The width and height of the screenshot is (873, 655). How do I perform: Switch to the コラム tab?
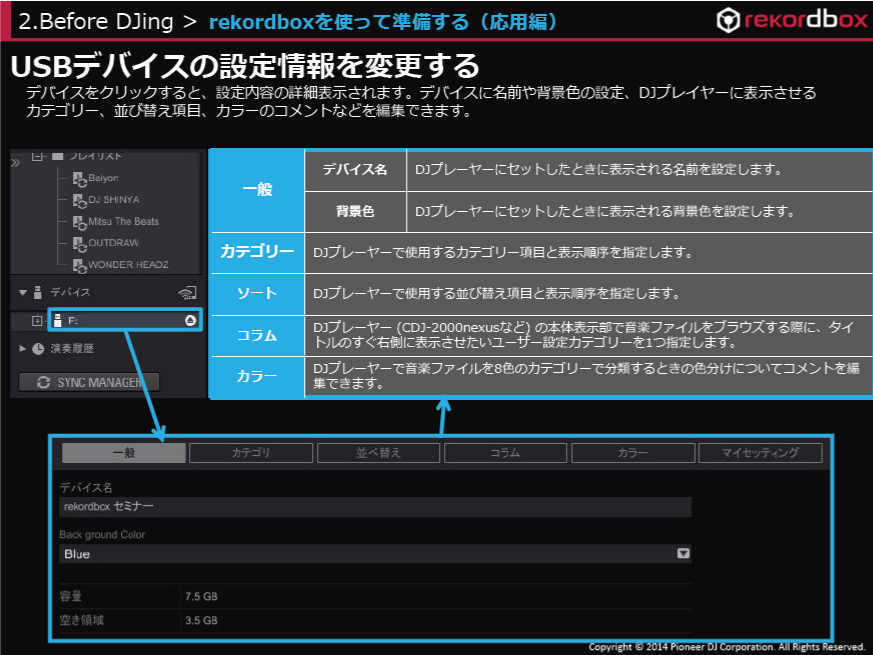506,453
